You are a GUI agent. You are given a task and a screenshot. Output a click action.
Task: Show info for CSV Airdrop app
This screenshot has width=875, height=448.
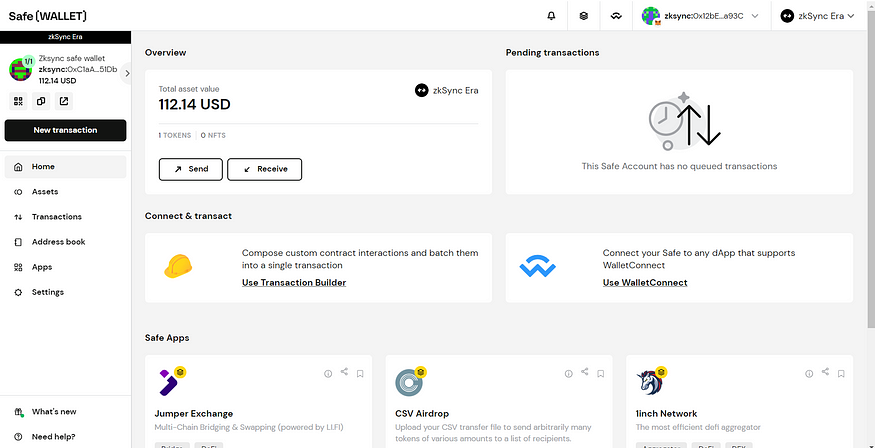click(x=569, y=374)
